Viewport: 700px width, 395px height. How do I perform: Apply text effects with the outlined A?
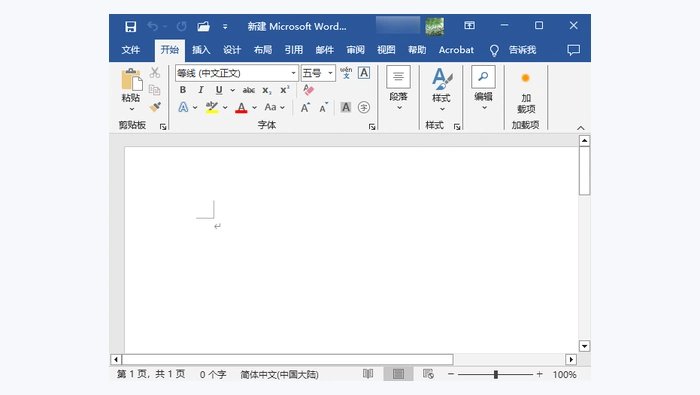click(x=183, y=107)
